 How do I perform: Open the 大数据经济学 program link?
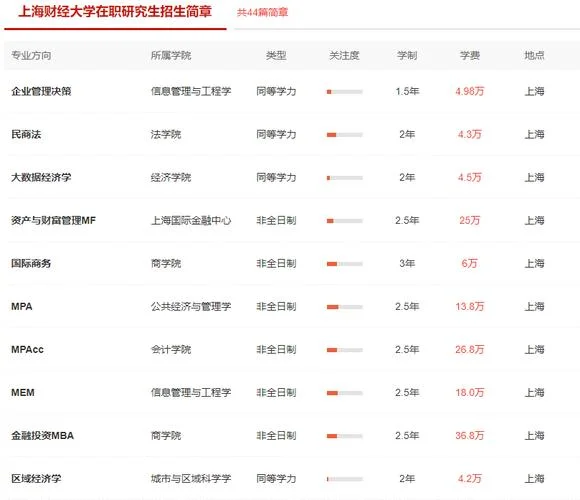[41, 178]
